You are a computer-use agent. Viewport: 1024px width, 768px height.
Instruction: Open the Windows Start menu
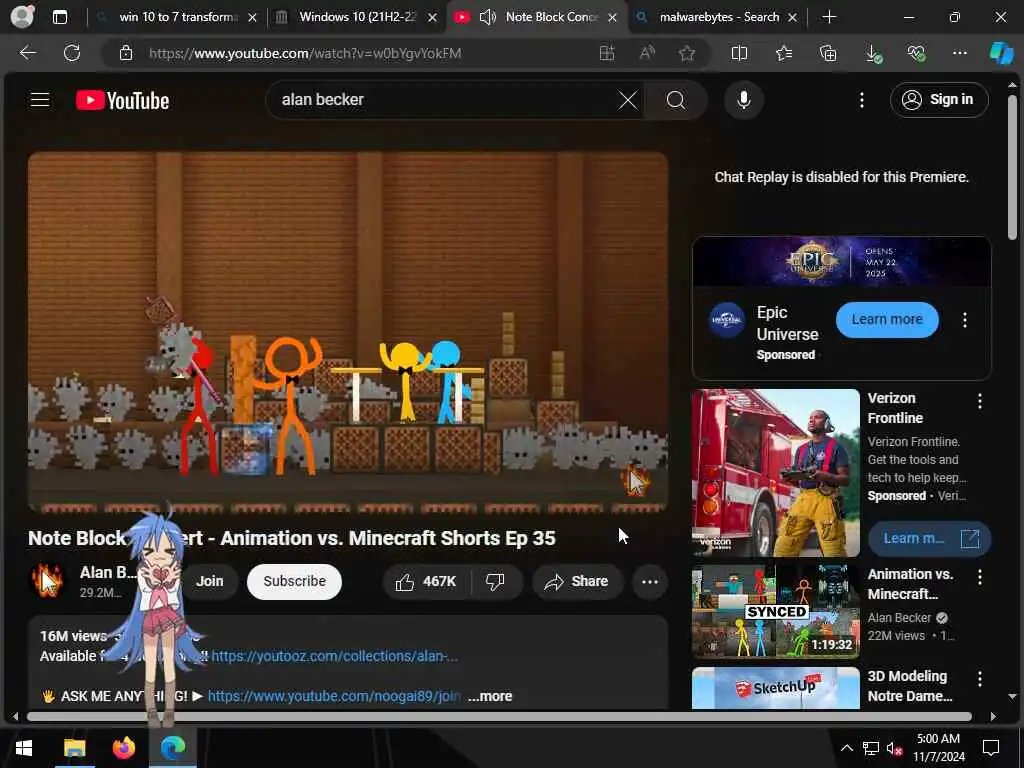tap(24, 748)
